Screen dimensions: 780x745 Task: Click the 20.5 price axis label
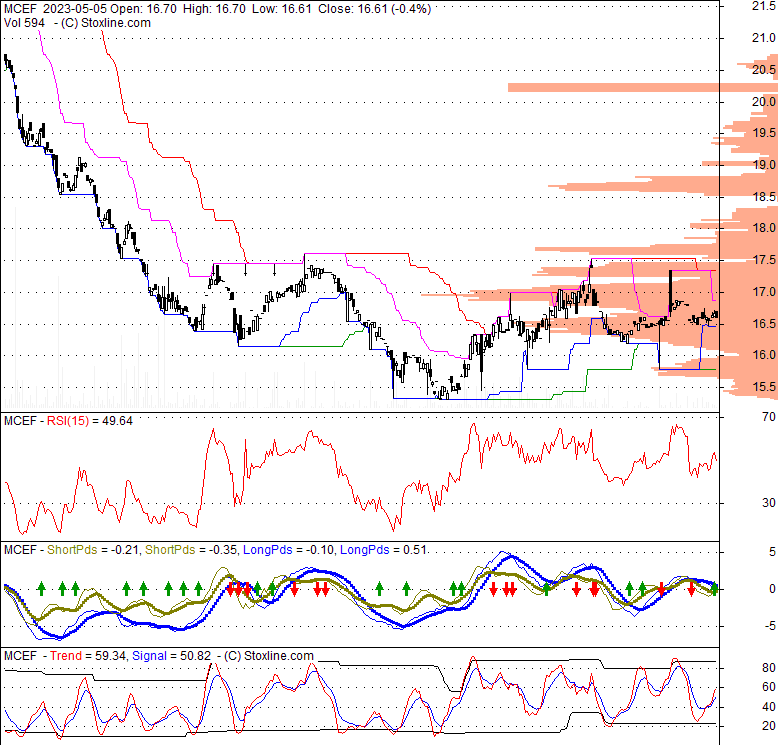pos(764,70)
